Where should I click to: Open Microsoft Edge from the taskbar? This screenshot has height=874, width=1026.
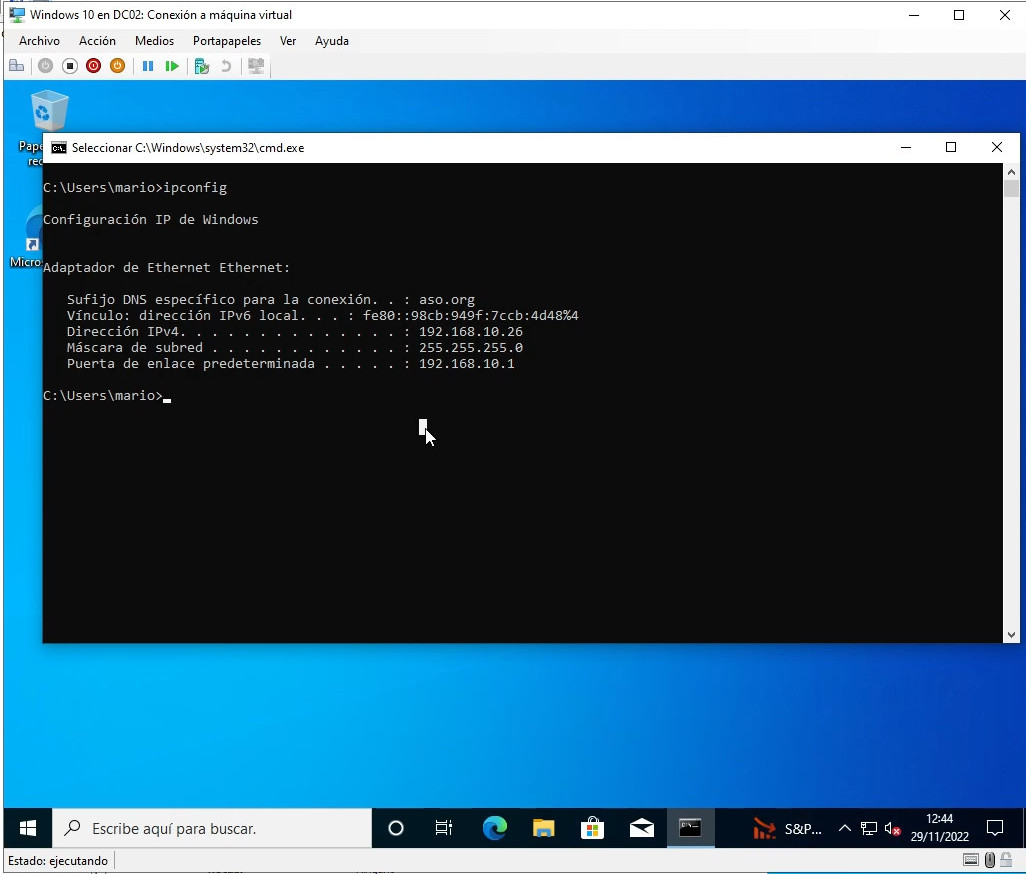click(x=494, y=828)
